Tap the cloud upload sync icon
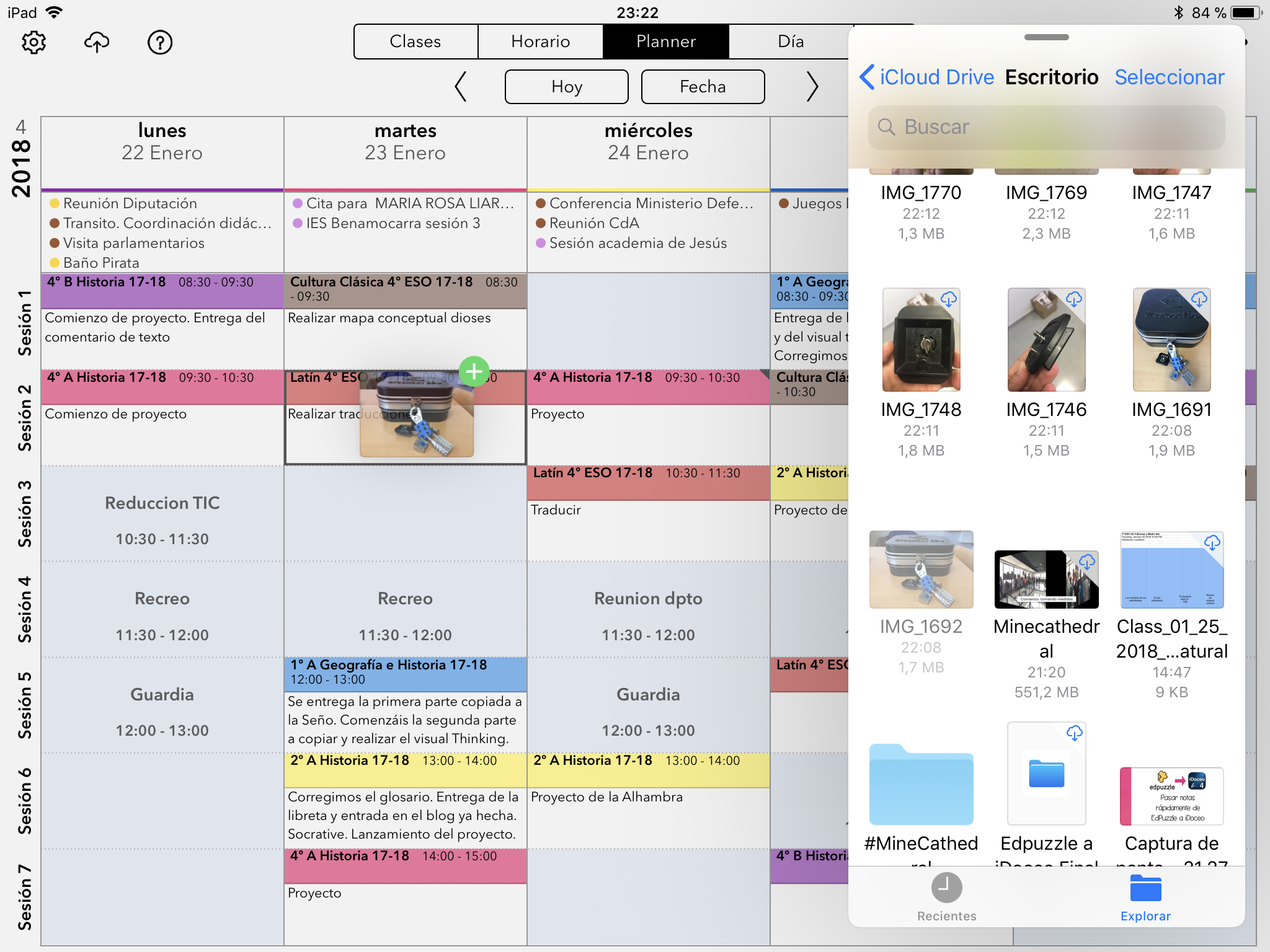Screen dimensions: 1270x952 [97, 42]
